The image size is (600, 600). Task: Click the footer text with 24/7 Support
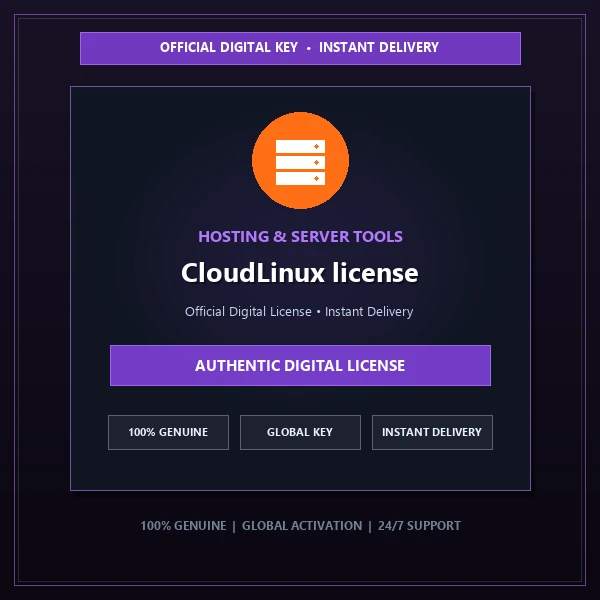click(300, 526)
